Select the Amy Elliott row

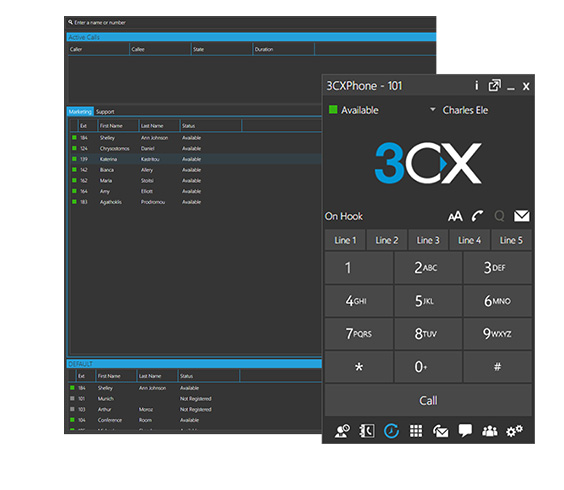[x=196, y=191]
